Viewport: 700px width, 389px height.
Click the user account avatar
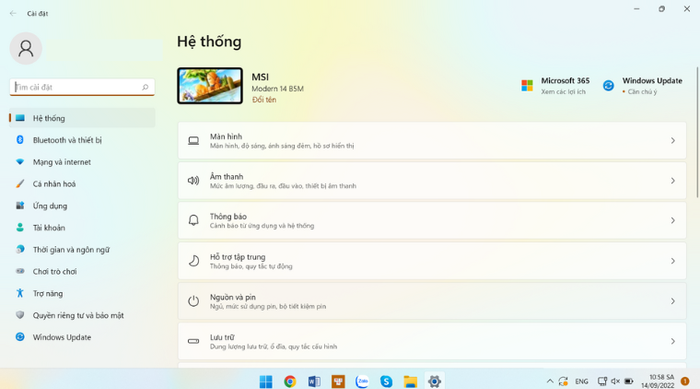26,48
